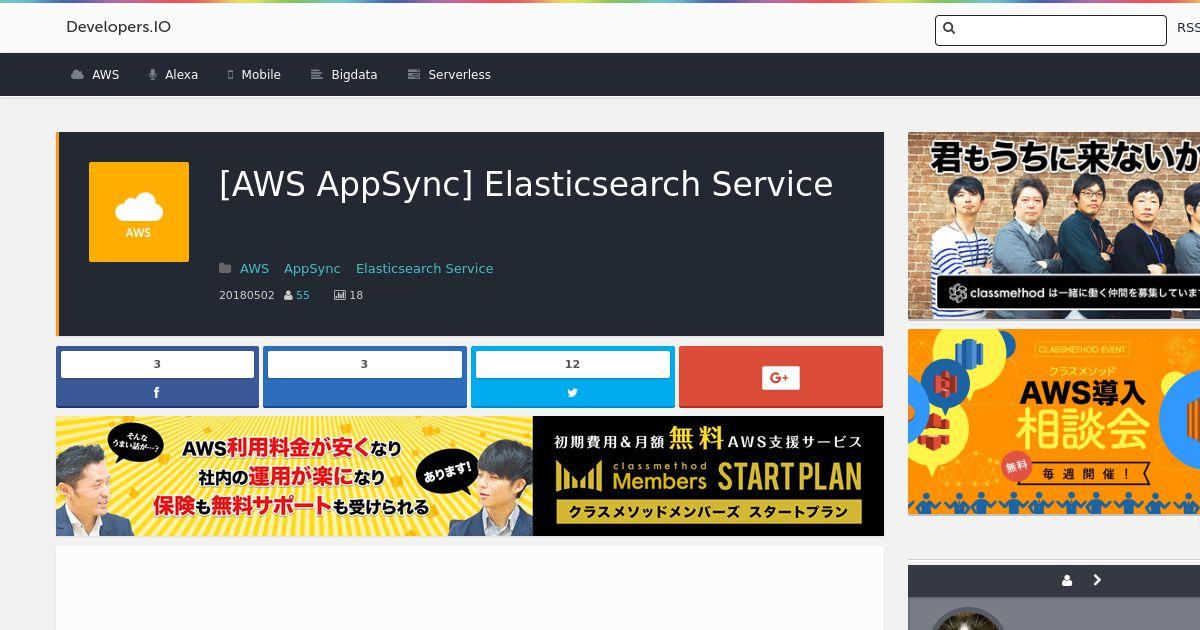Click the article title AWS AppSync Elasticsearch Service

[x=526, y=184]
